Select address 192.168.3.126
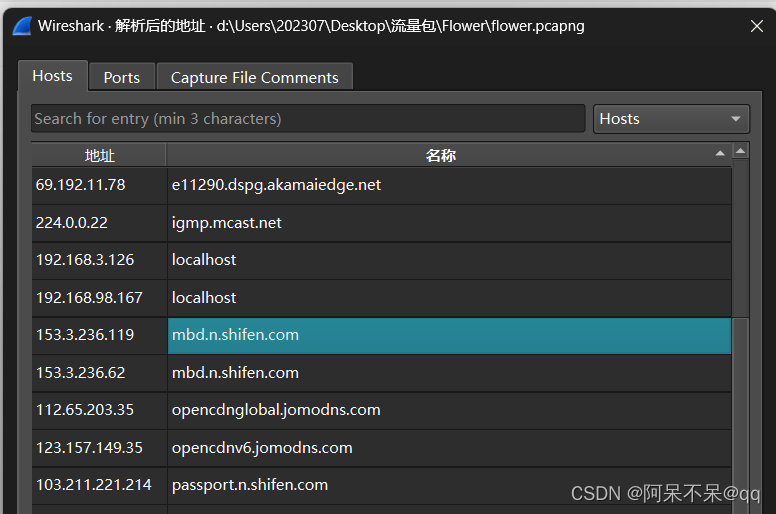 click(99, 260)
